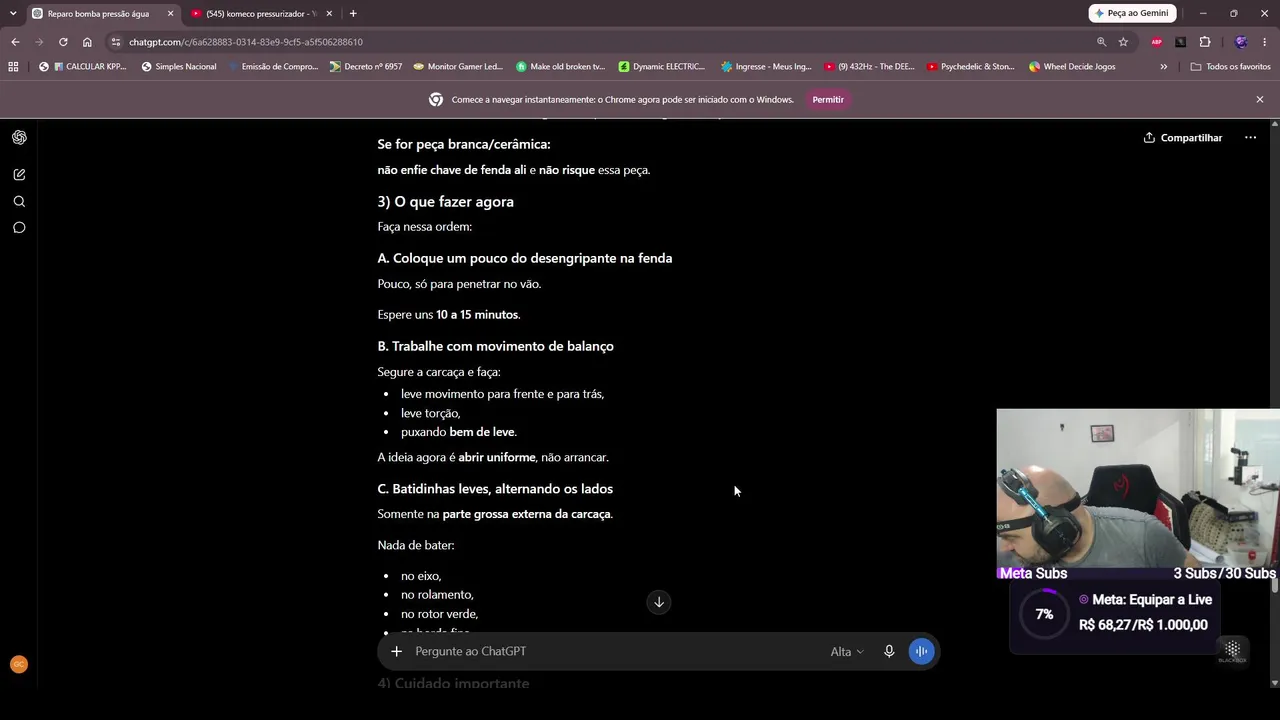This screenshot has width=1280, height=720.
Task: Click heading B. Trabalhe com movimento de balanço
Action: [x=495, y=346]
